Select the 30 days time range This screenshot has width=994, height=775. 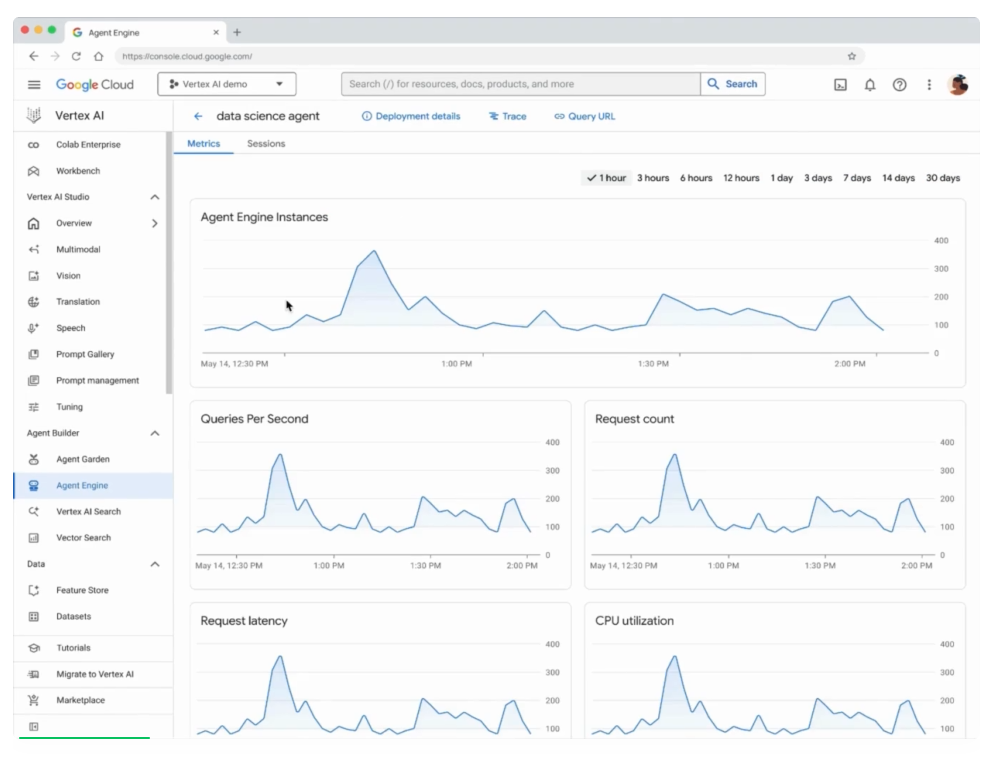tap(942, 178)
